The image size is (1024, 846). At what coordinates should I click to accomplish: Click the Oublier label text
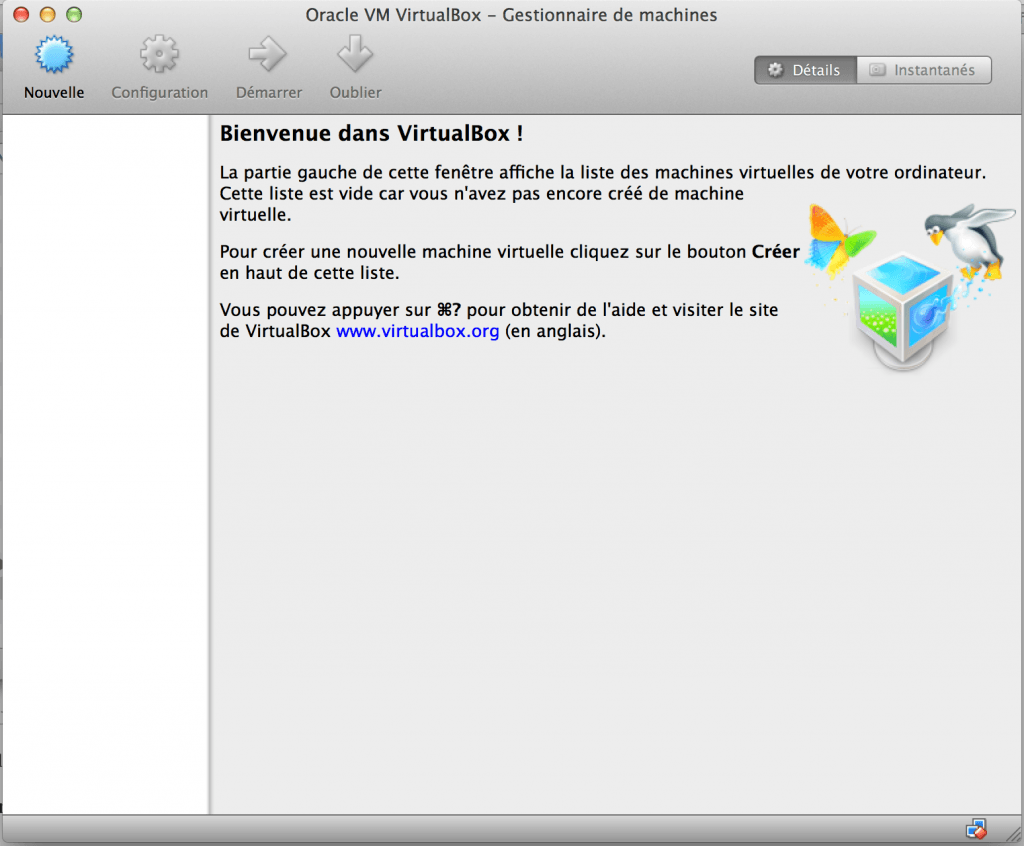(x=355, y=92)
